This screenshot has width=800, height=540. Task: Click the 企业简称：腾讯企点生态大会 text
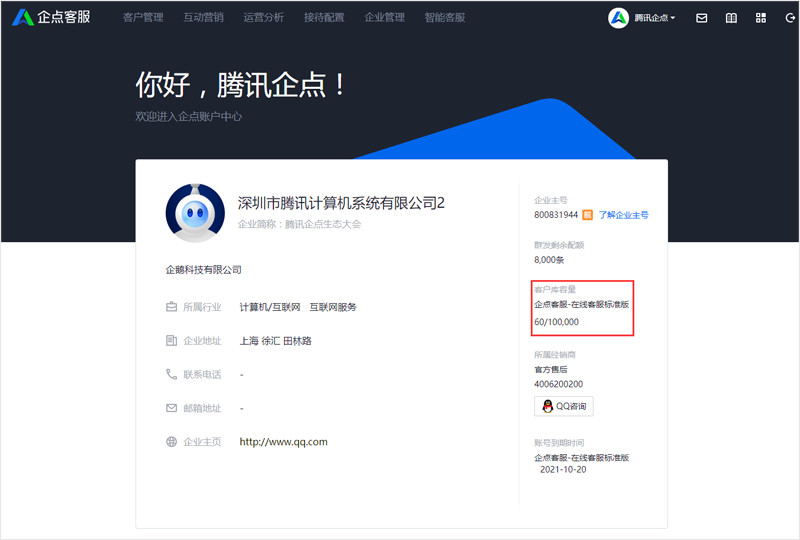tap(299, 224)
